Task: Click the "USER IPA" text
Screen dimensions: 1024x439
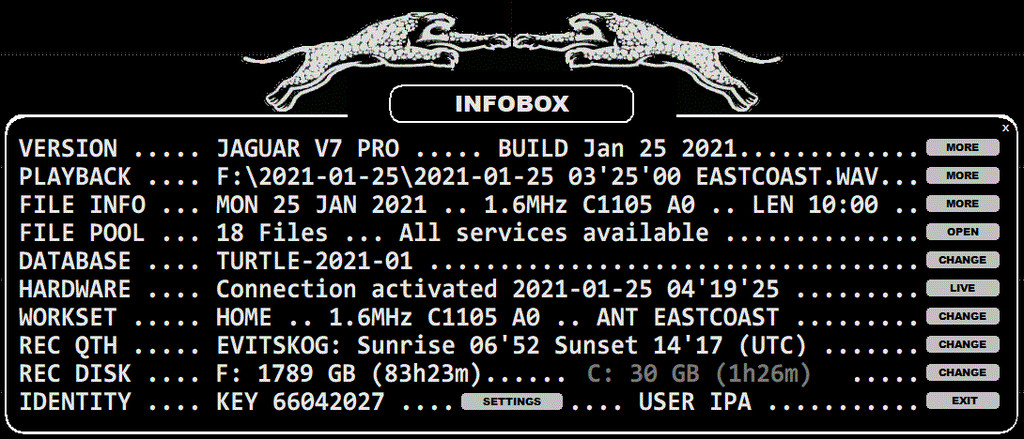Action: (695, 402)
